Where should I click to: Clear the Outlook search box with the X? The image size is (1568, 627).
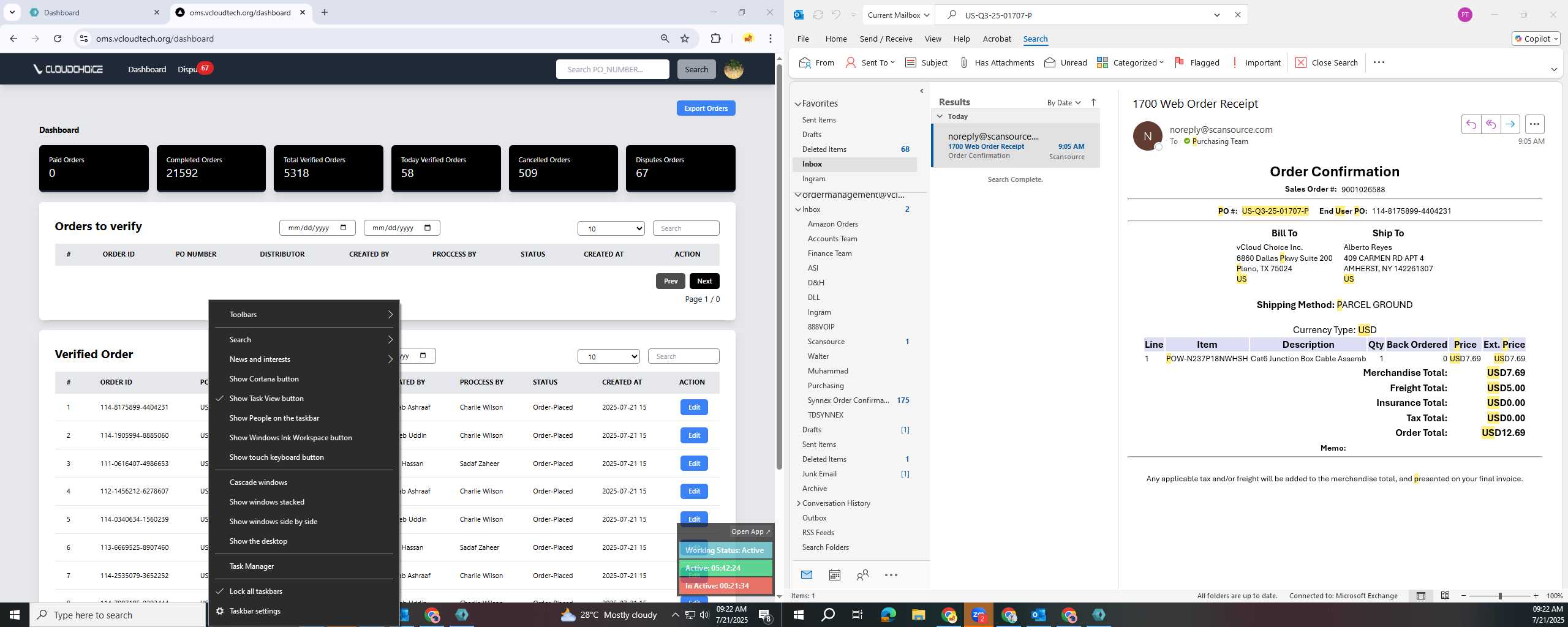tap(1237, 15)
